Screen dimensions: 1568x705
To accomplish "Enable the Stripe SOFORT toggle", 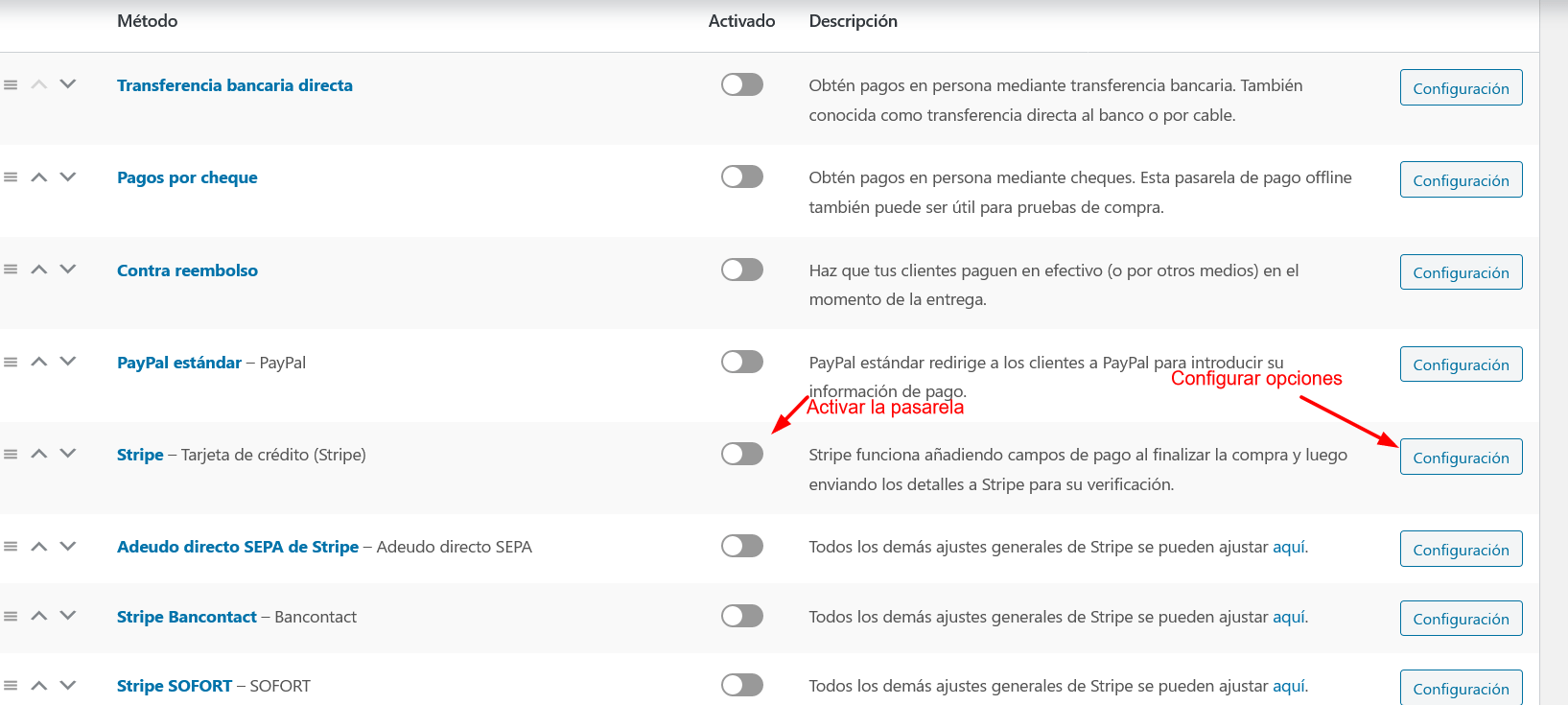I will 742,685.
